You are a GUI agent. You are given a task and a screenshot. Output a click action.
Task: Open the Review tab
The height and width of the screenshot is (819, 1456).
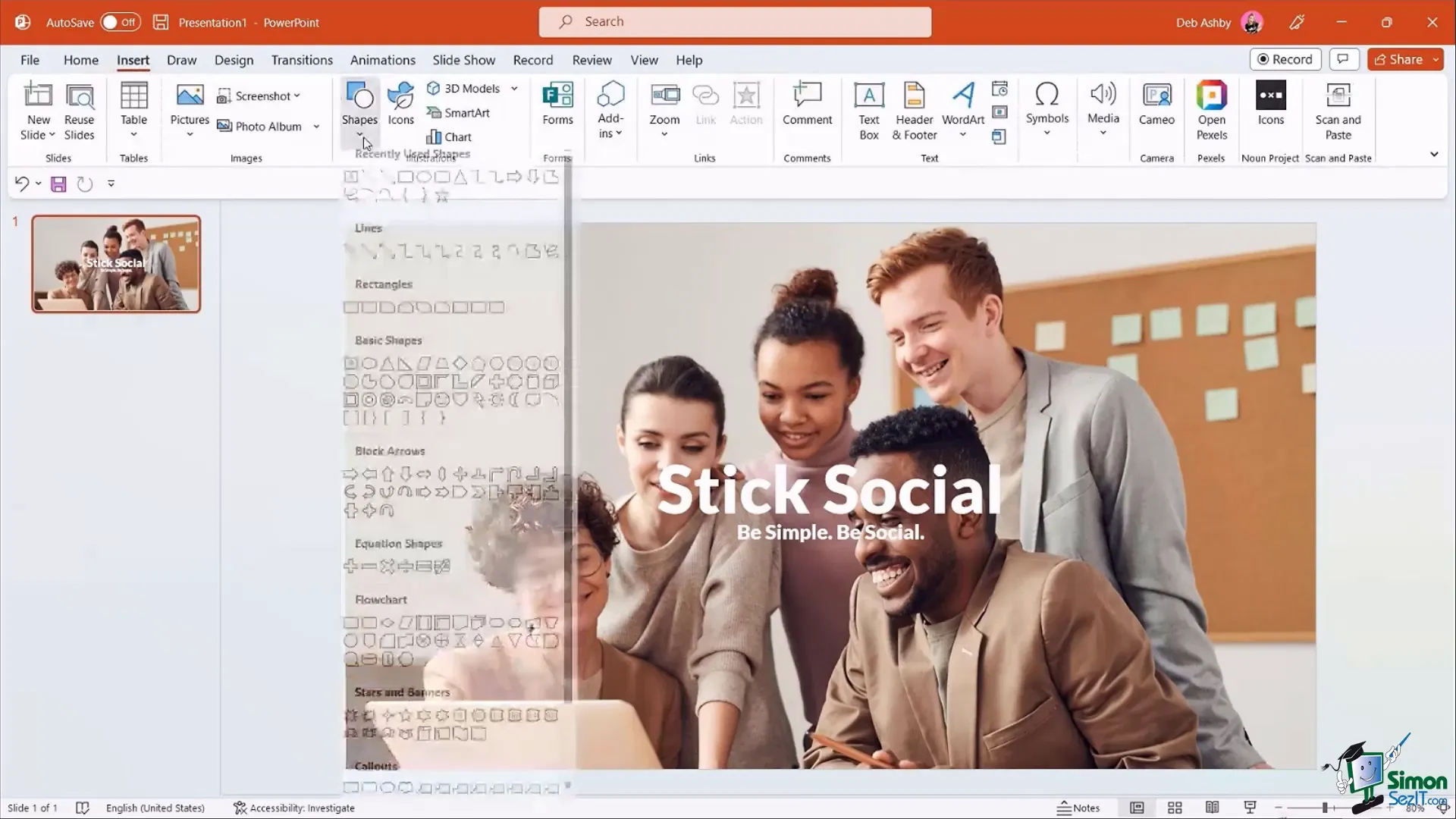click(x=591, y=60)
